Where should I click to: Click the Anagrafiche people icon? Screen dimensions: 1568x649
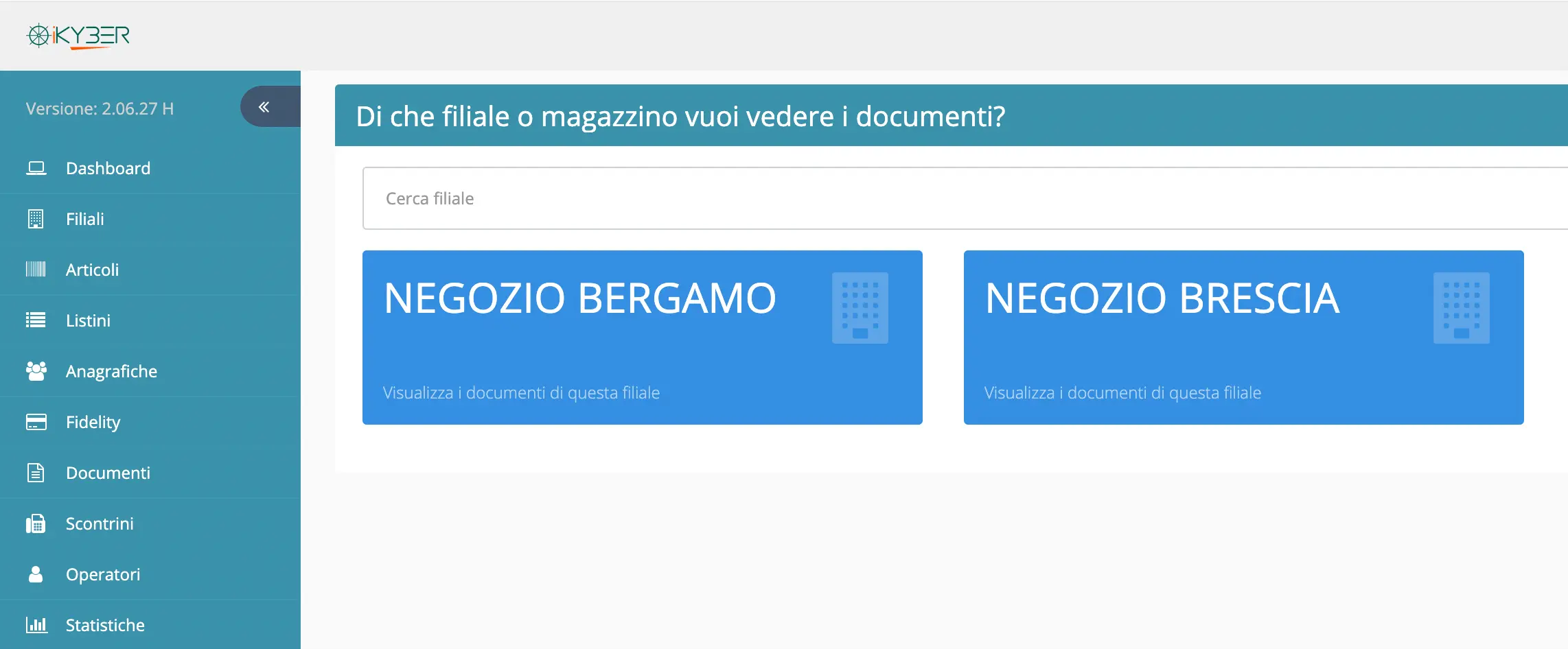pyautogui.click(x=36, y=370)
